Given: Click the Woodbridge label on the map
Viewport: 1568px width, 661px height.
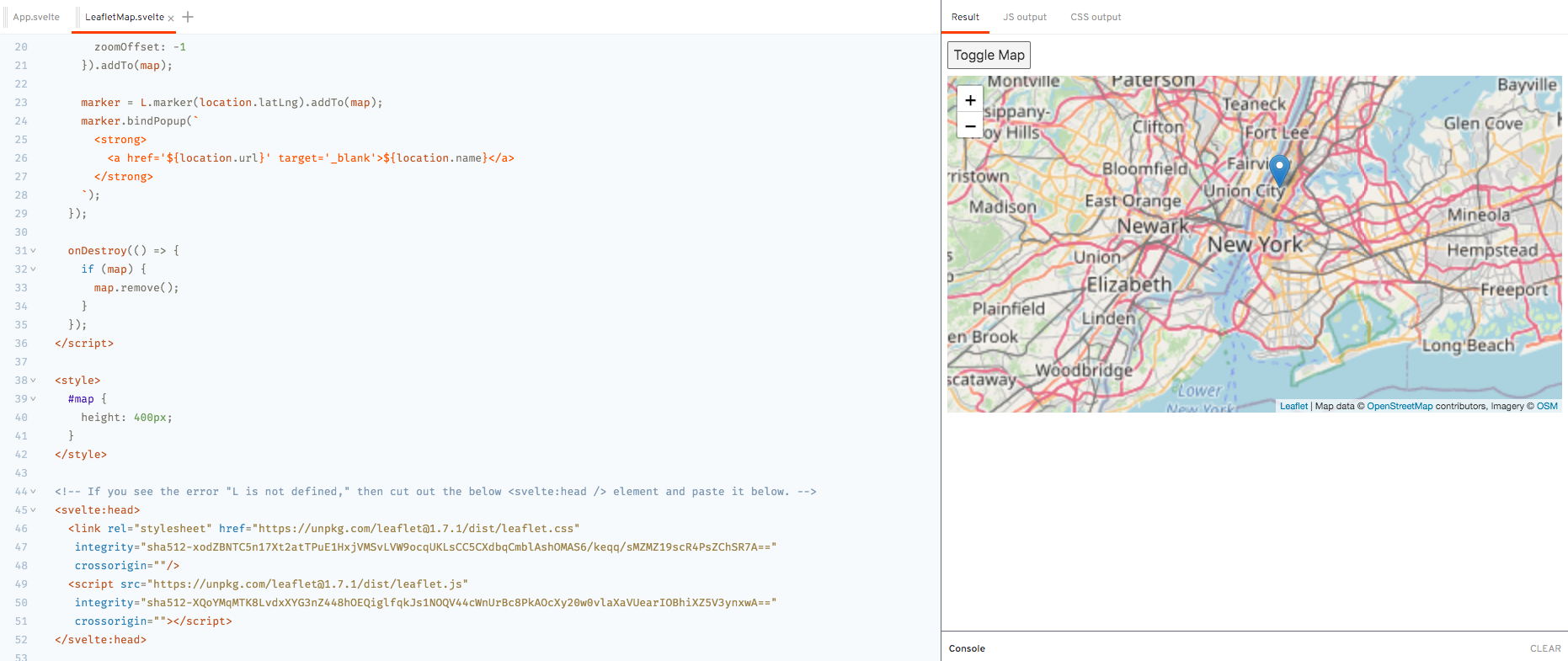Looking at the screenshot, I should click(1084, 370).
